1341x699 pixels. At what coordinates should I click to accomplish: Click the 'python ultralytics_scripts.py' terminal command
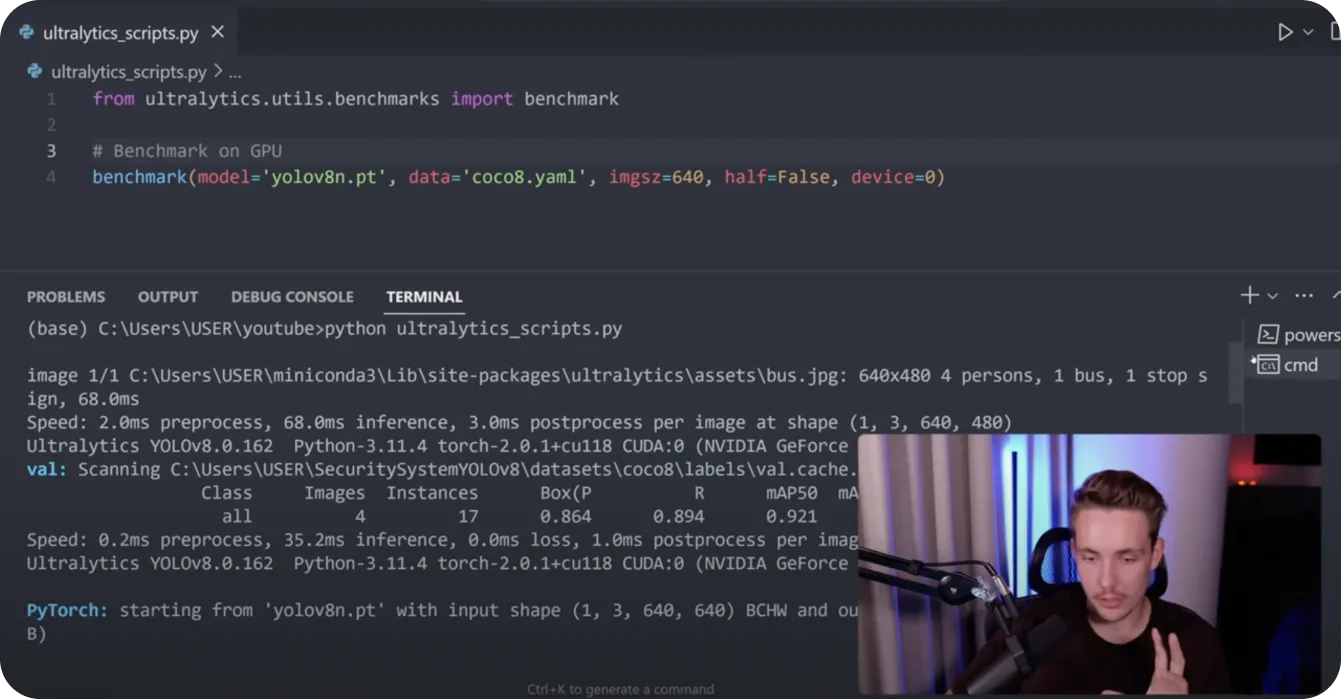click(x=474, y=329)
